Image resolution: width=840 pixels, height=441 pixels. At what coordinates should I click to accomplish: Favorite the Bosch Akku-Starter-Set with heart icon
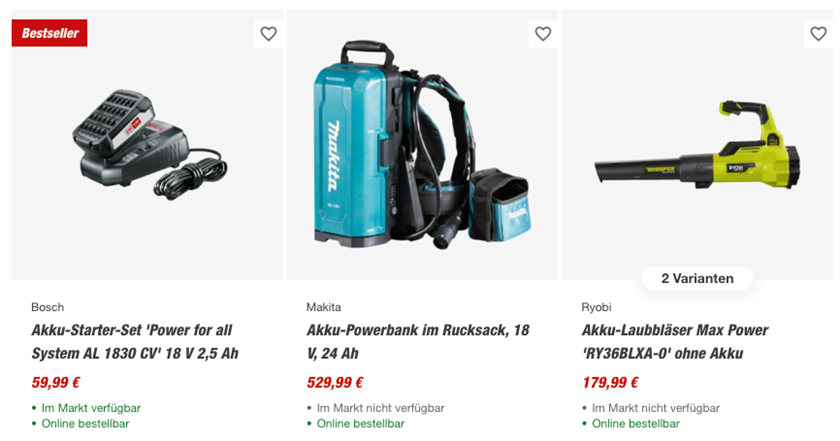(268, 34)
